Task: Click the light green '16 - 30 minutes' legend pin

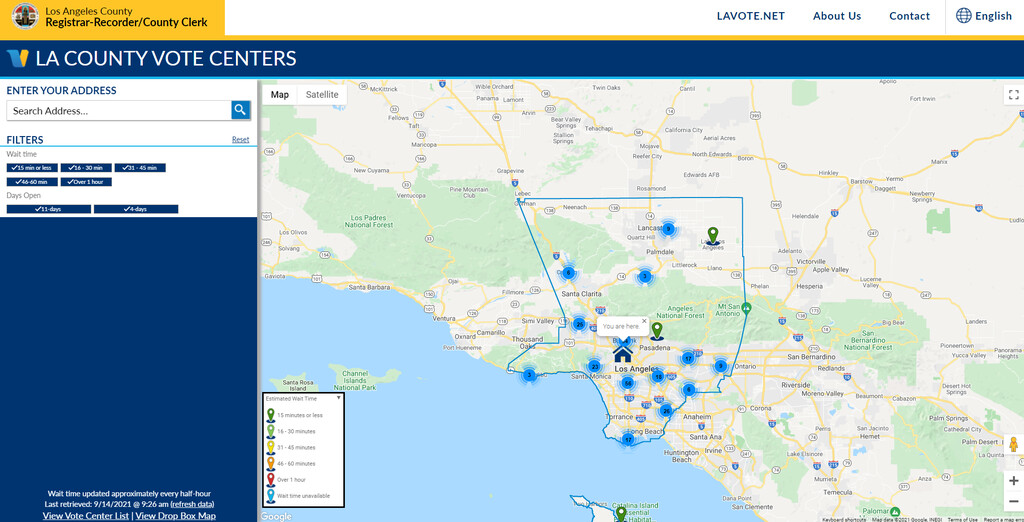Action: [x=270, y=431]
